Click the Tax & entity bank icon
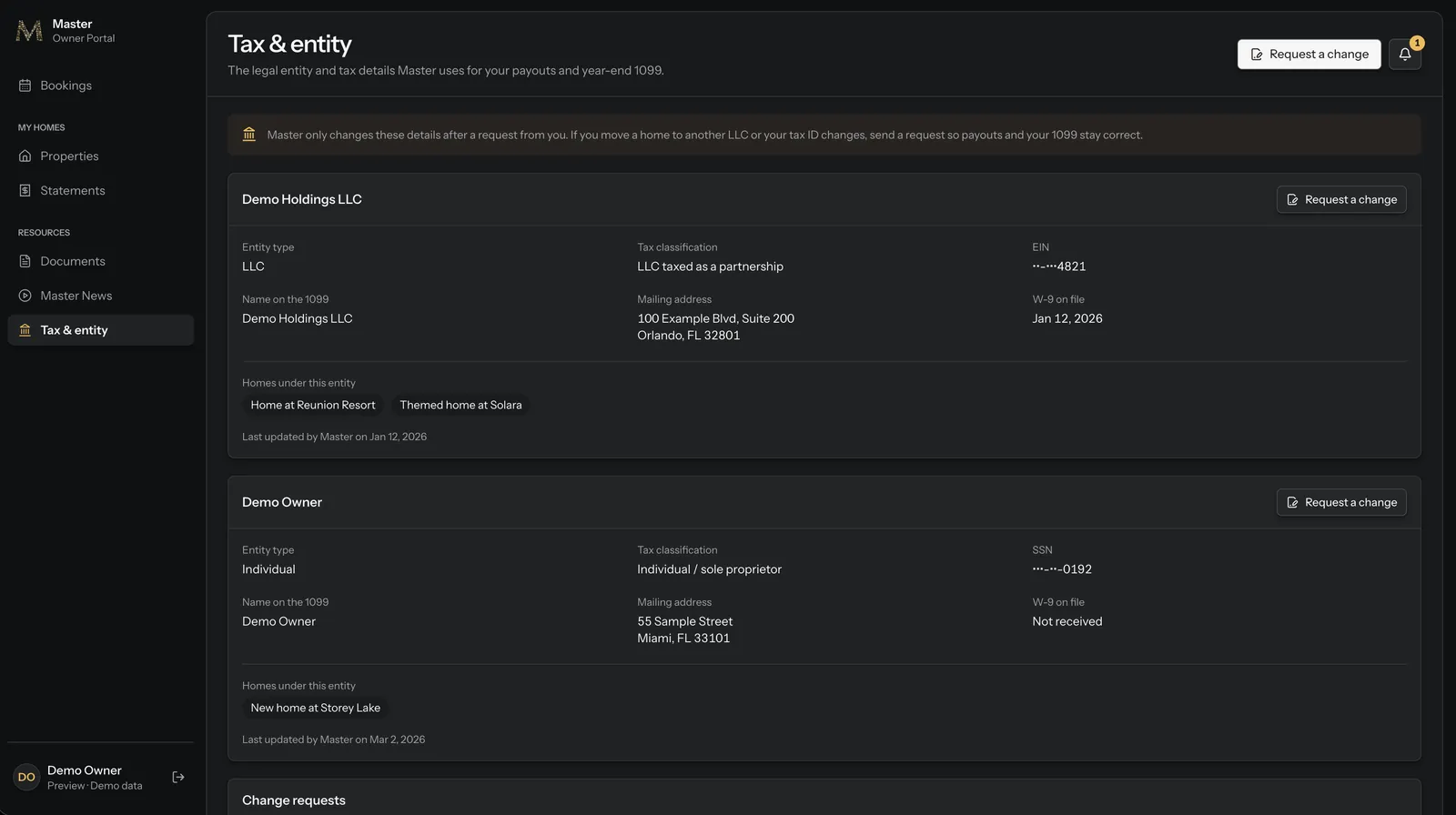 click(x=25, y=330)
